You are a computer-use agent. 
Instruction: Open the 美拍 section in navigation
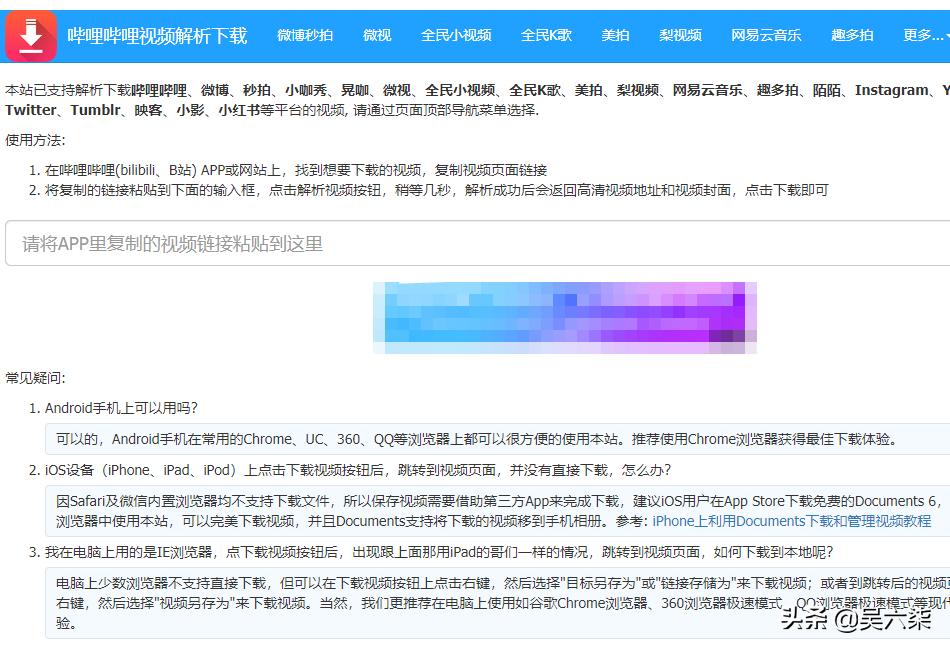(x=616, y=34)
